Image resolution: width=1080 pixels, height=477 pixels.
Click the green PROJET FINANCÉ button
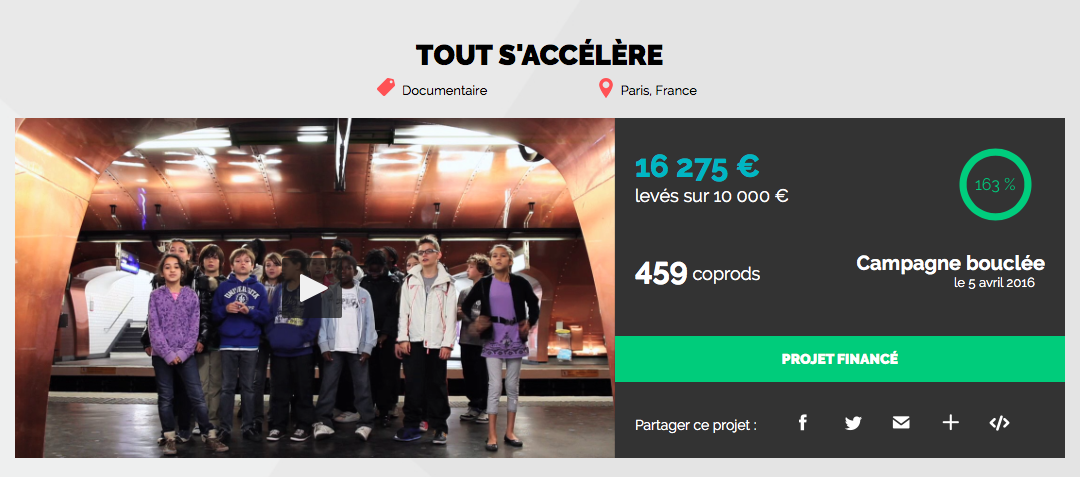(840, 359)
